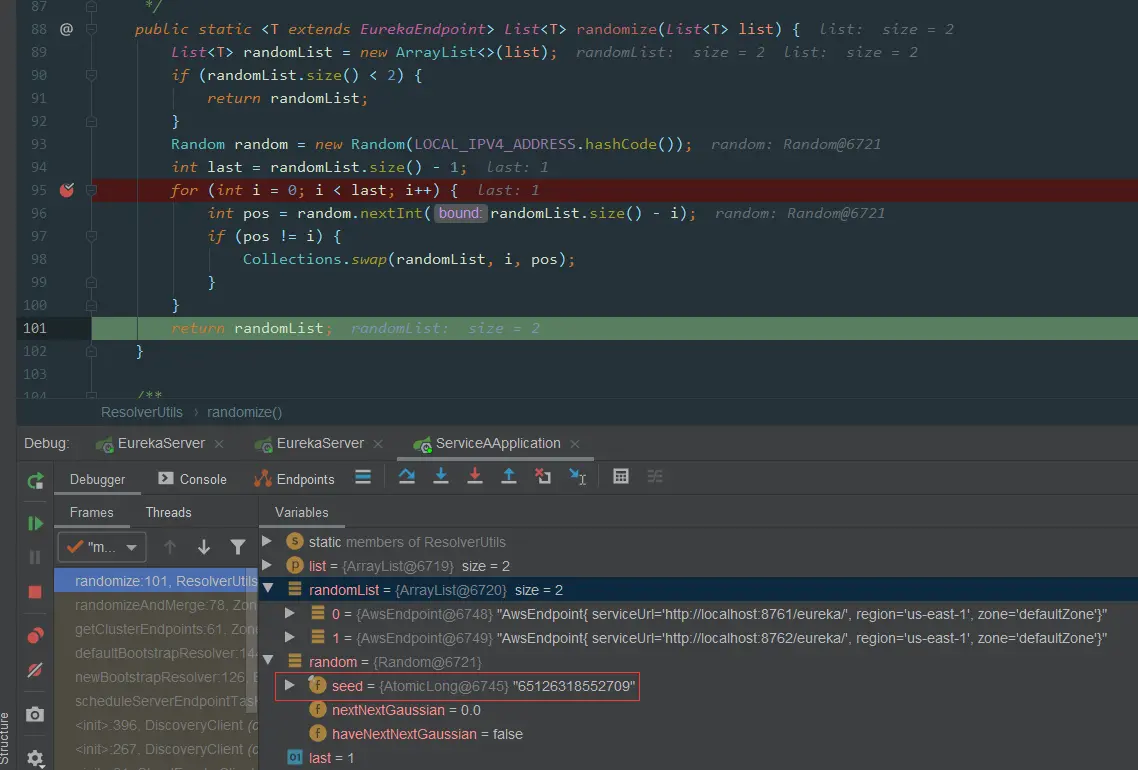This screenshot has width=1138, height=770.
Task: Expand static members of ResolverUtils
Action: (x=267, y=541)
